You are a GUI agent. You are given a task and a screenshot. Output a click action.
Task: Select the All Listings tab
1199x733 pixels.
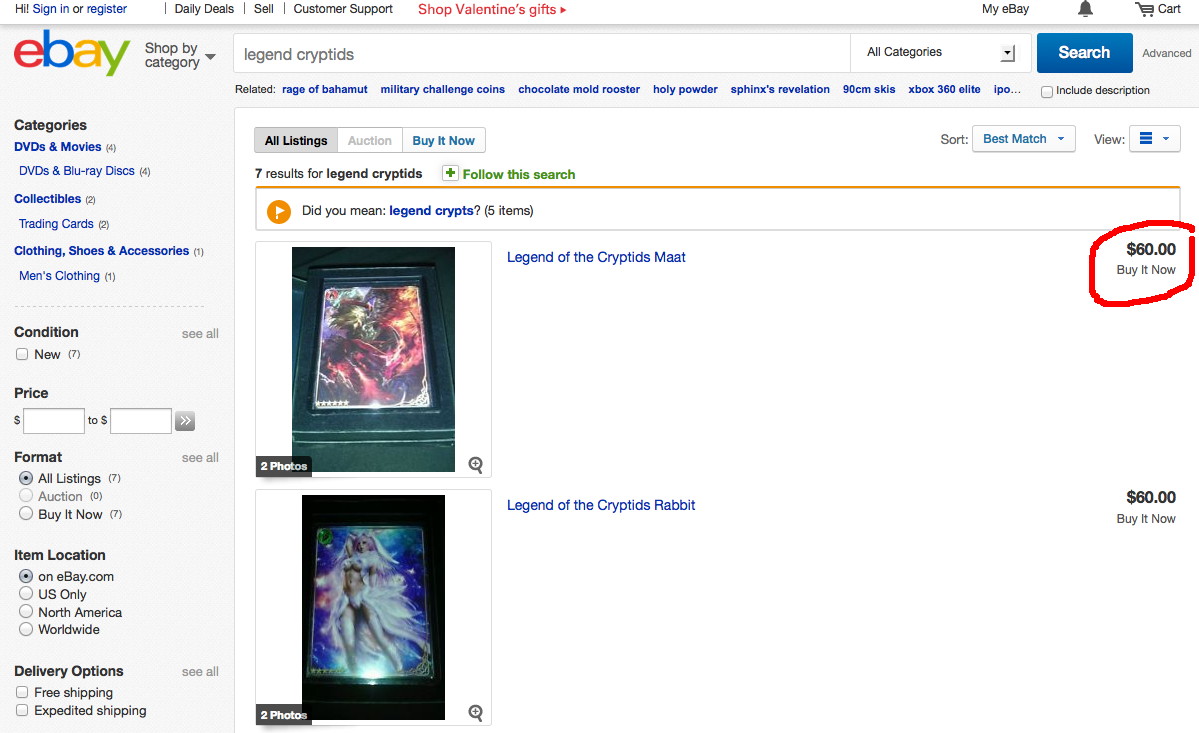click(x=296, y=141)
